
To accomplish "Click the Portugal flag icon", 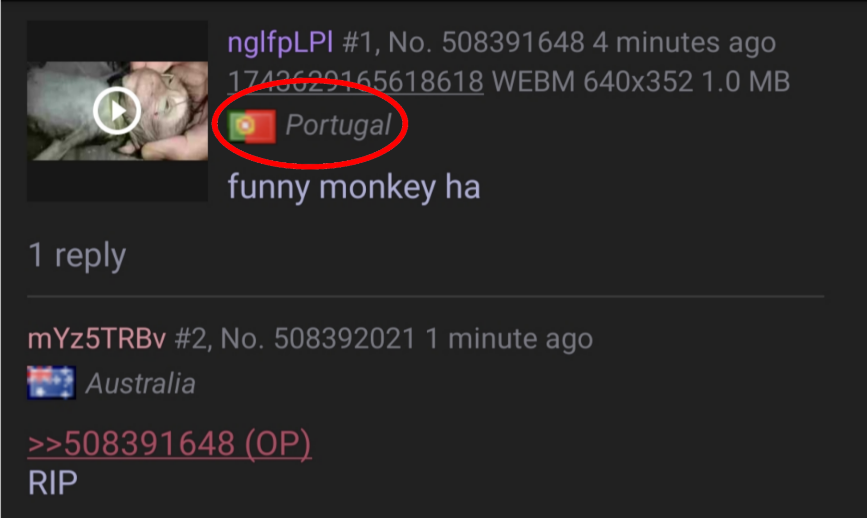I will [252, 126].
